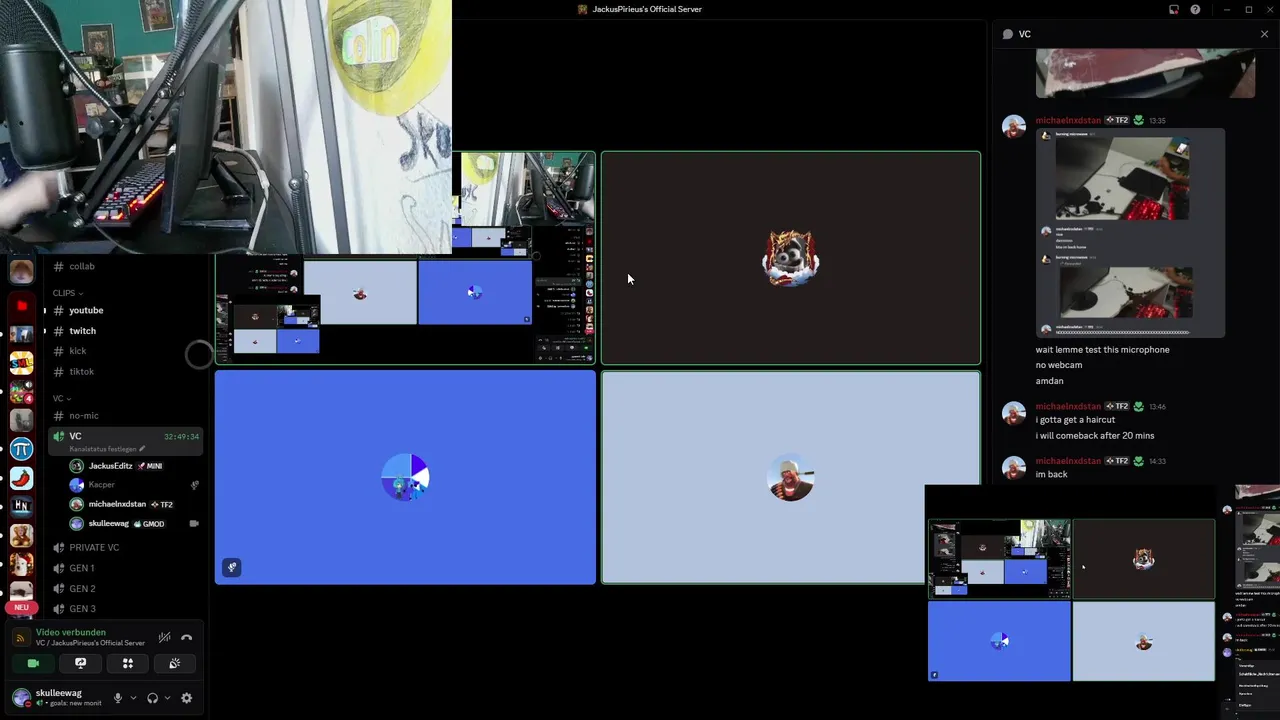1280x720 pixels.
Task: Open the hamster avatar server icon
Action: click(21, 270)
